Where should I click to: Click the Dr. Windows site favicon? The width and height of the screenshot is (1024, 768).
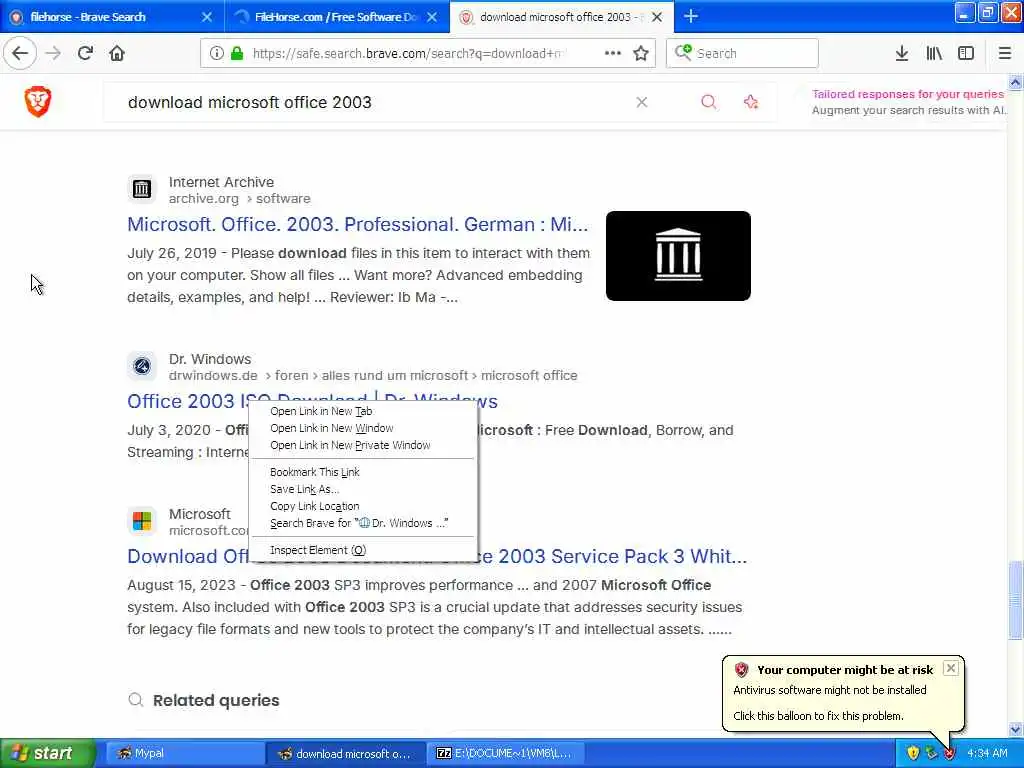(x=142, y=366)
